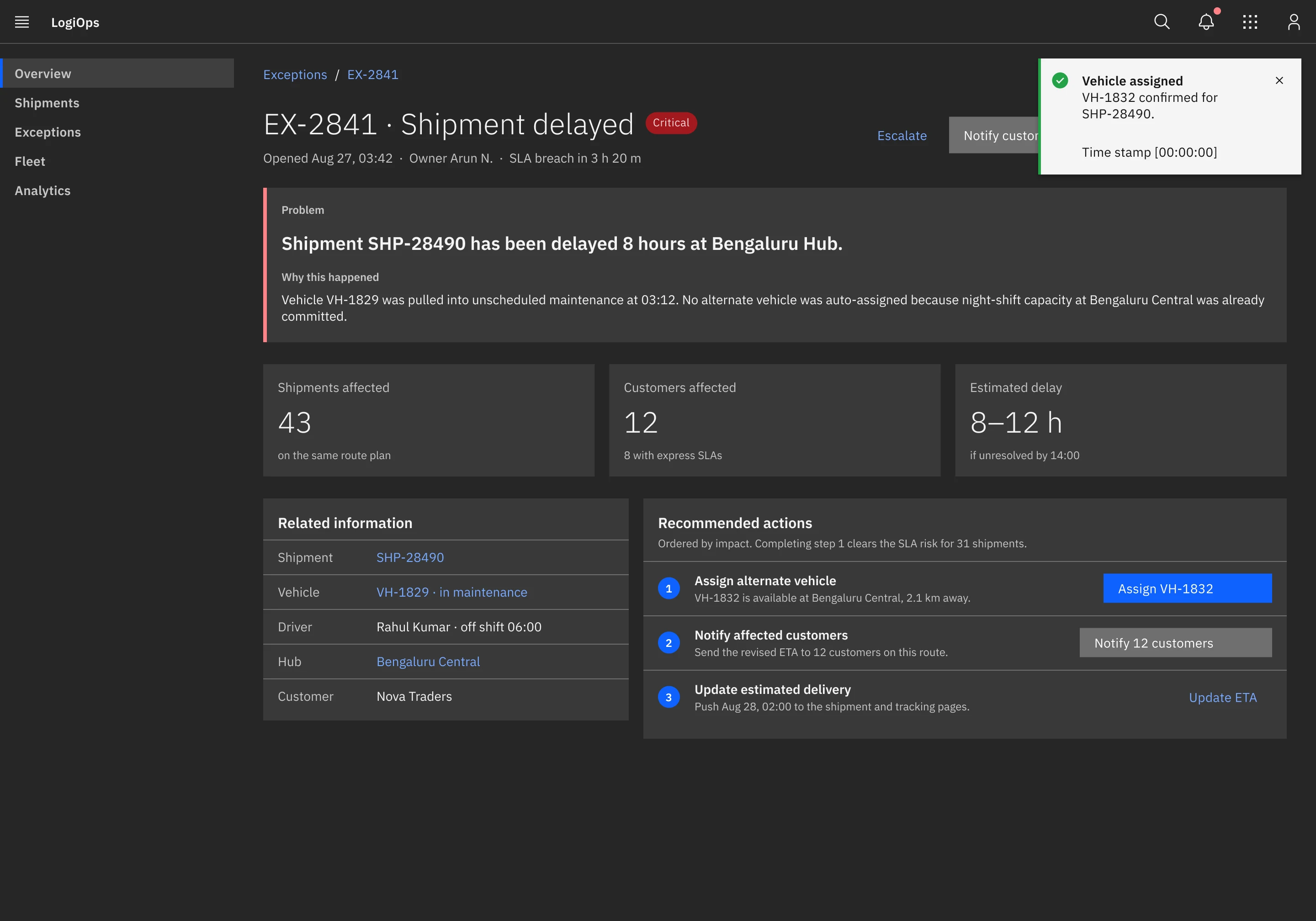The image size is (1316, 921).
Task: Click the Escalate button
Action: pos(902,135)
